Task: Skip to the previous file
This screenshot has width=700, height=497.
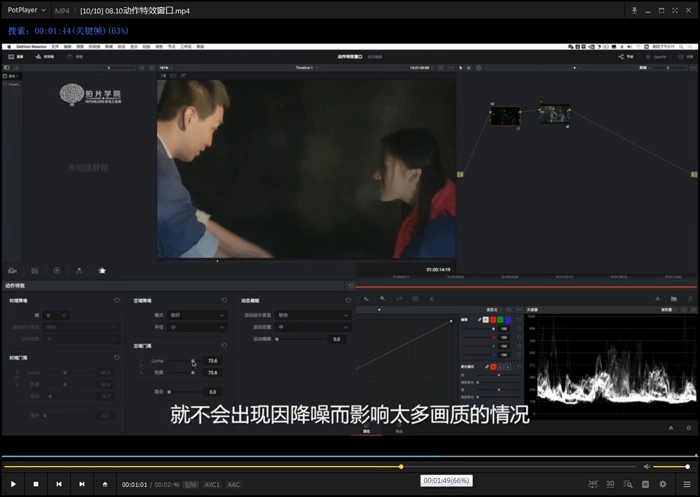Action: pos(59,484)
